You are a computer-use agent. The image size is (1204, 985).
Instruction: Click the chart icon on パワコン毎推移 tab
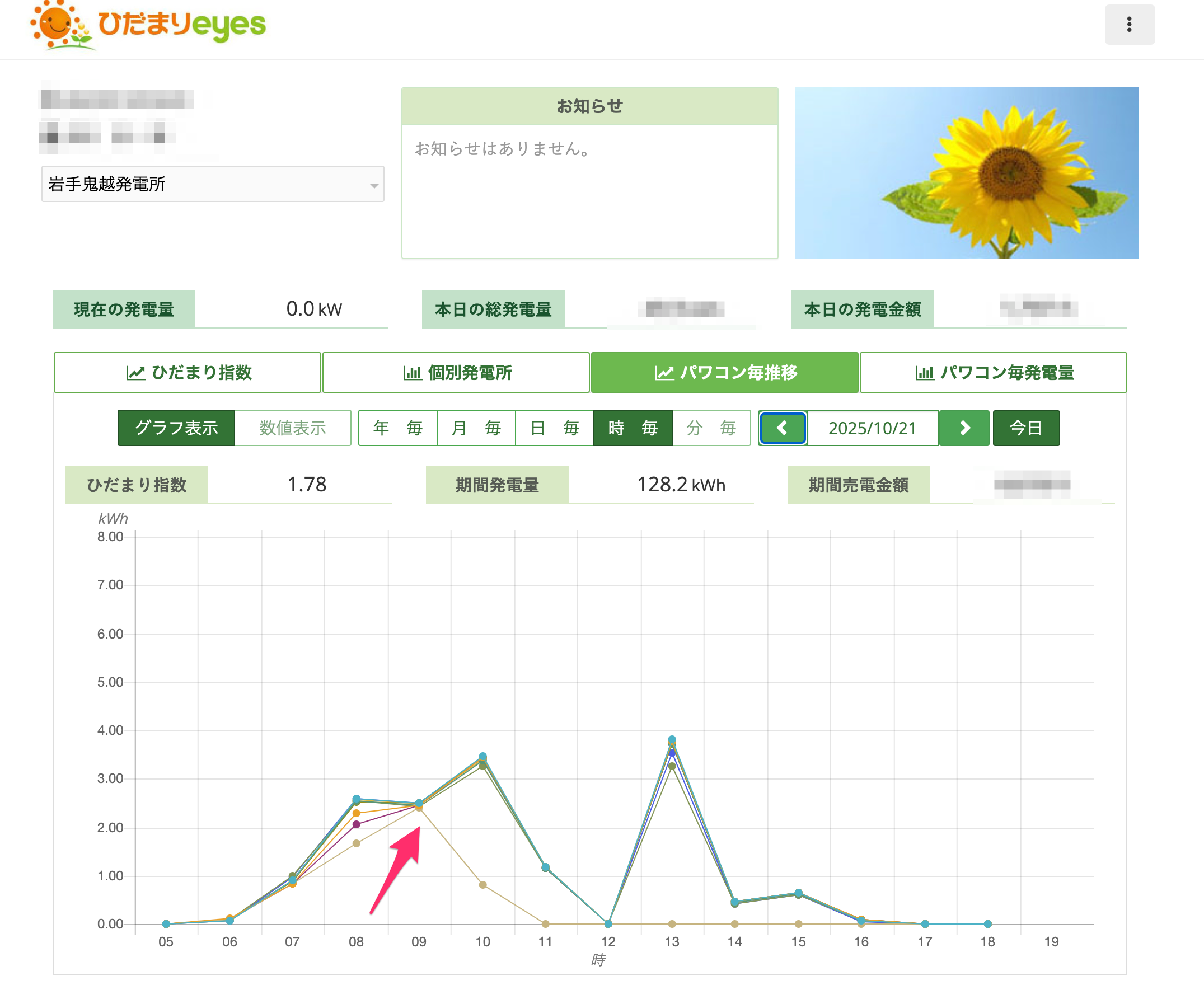[664, 373]
